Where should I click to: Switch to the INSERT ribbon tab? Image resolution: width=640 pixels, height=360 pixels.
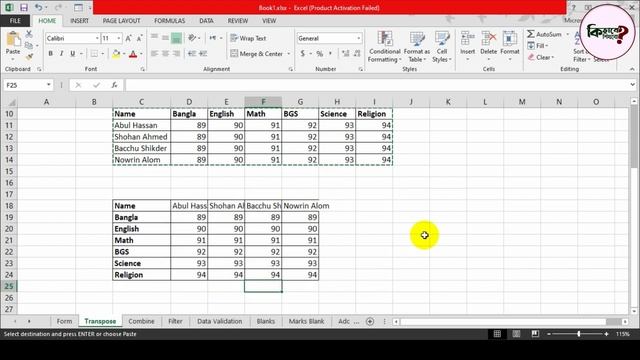pos(79,20)
